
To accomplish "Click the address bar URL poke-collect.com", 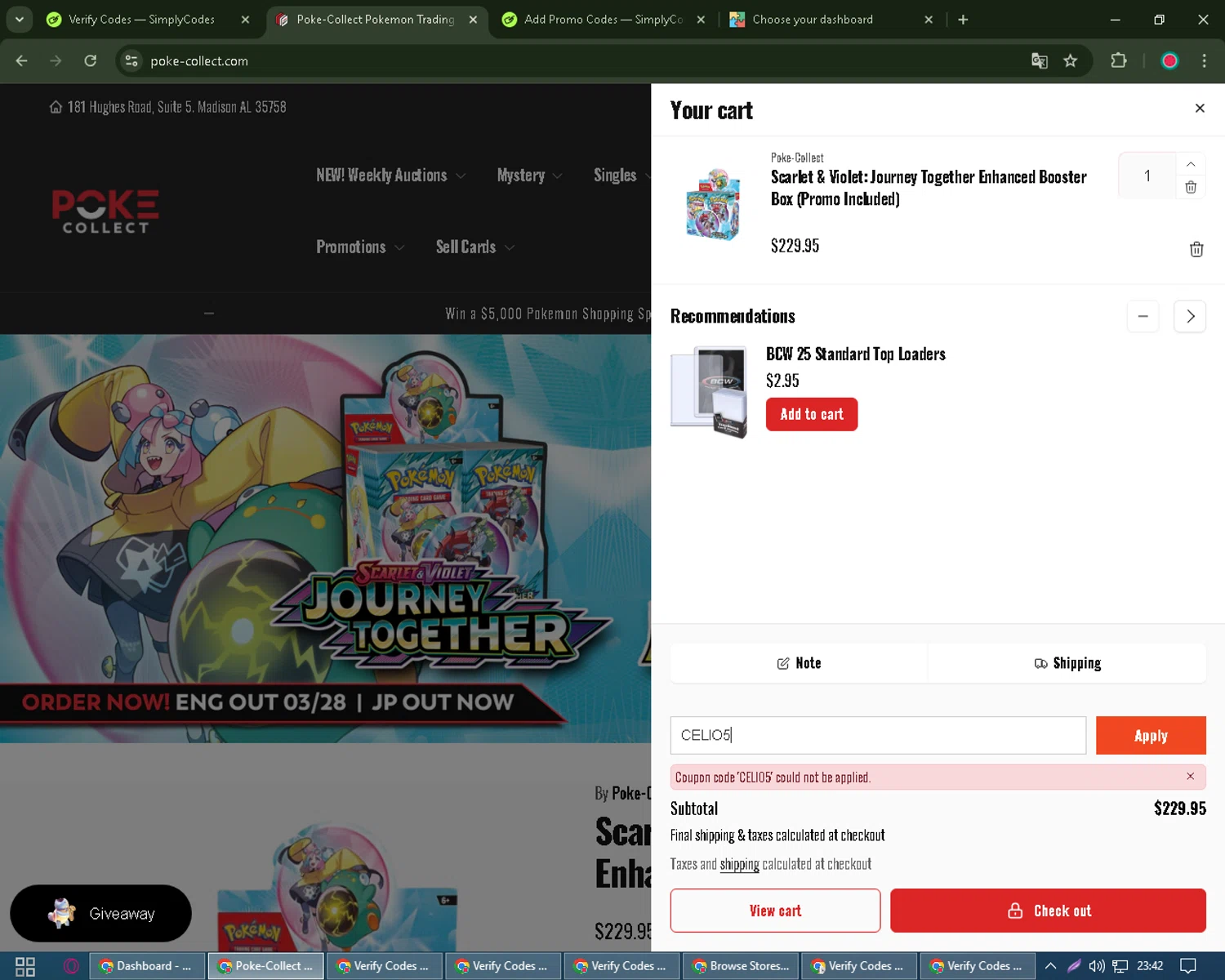I will tap(199, 61).
